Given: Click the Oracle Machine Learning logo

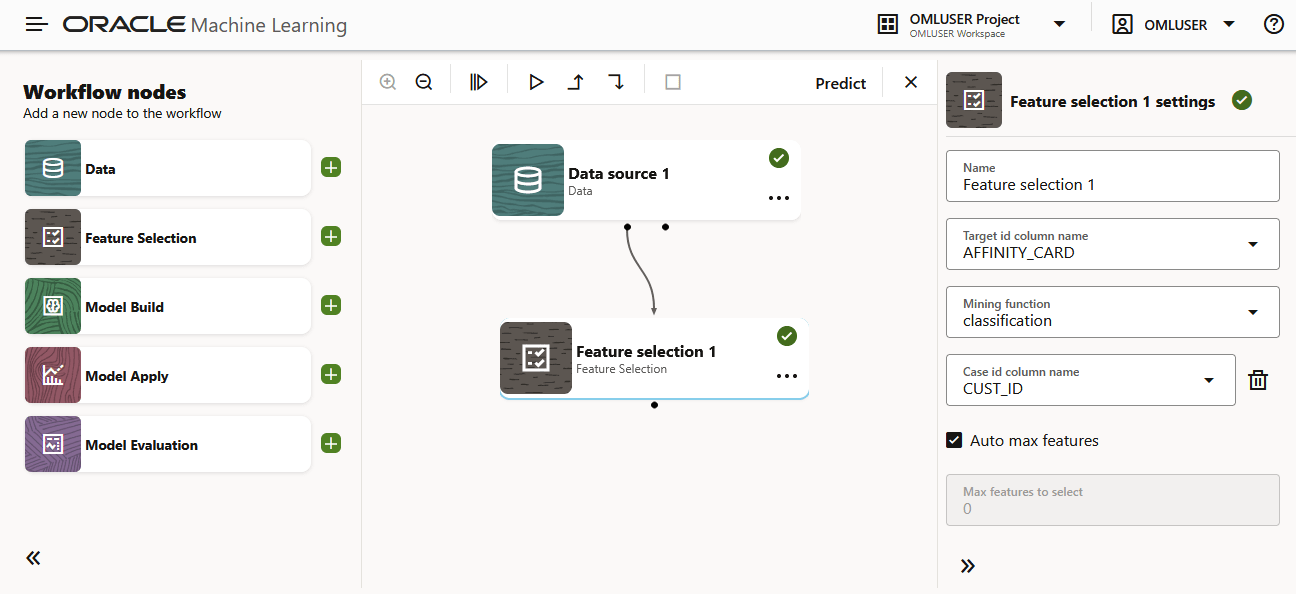Looking at the screenshot, I should [x=205, y=25].
